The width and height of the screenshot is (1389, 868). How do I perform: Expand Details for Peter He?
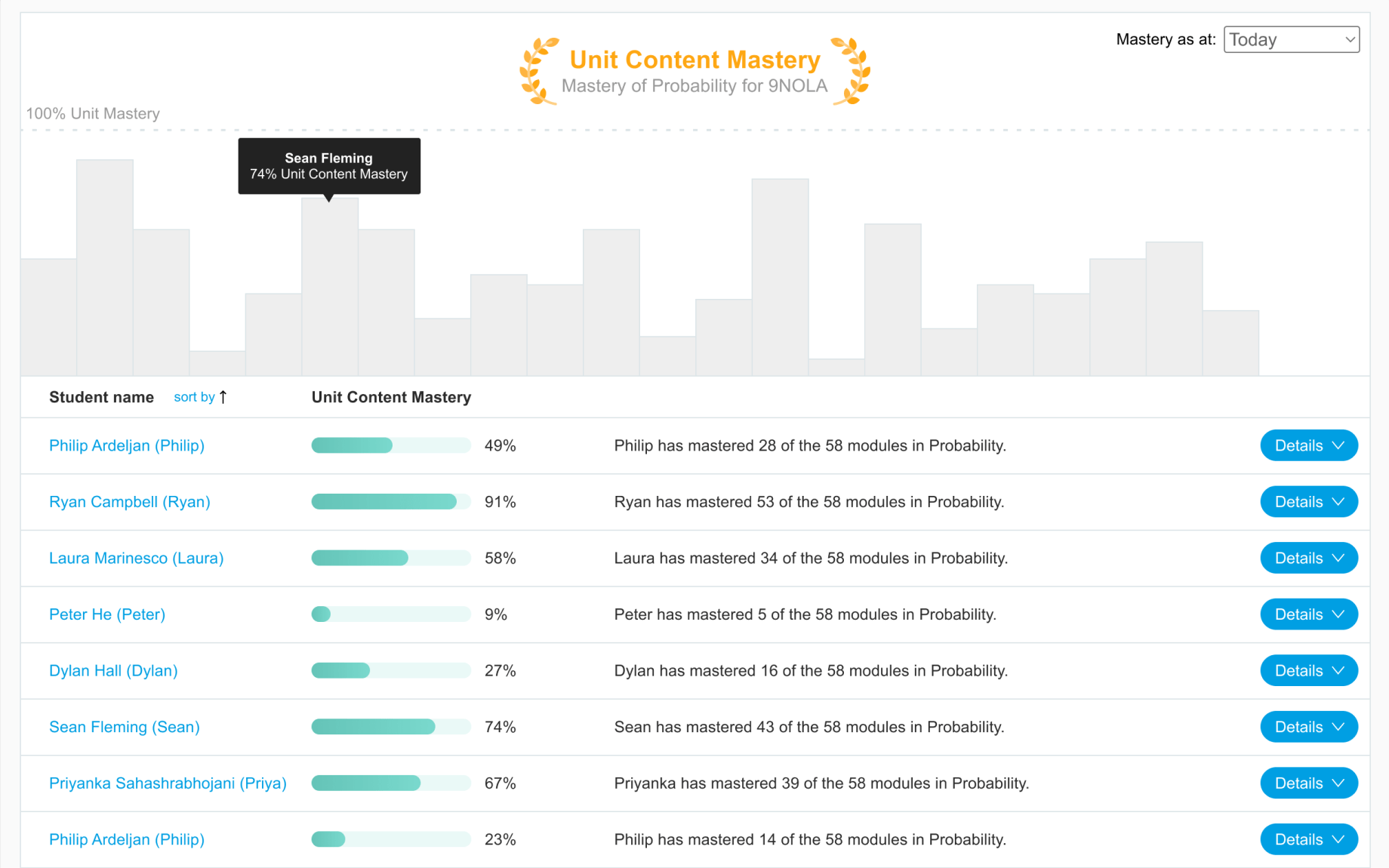point(1308,614)
